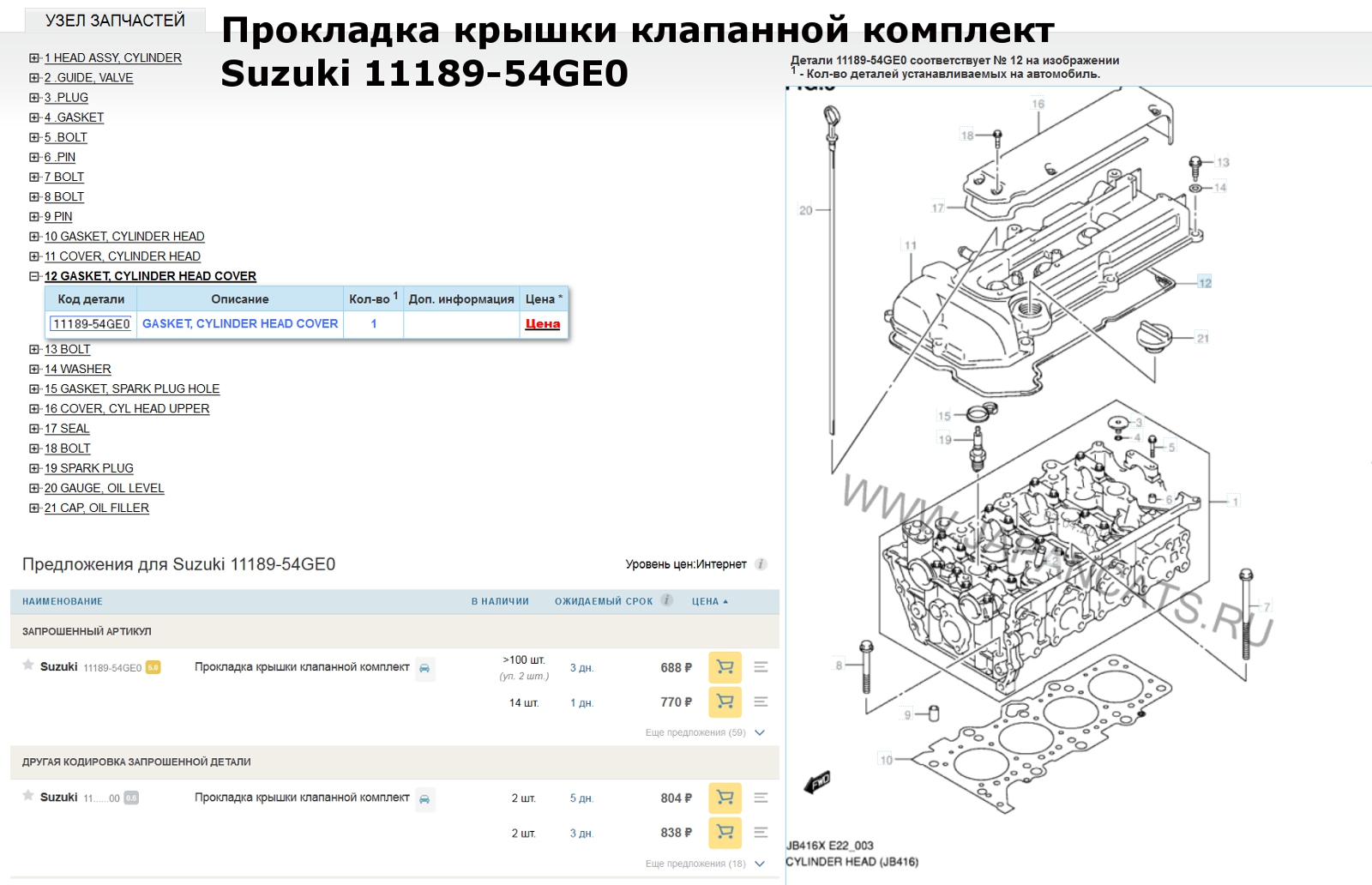Favorite the Suzuki 11189-54GE0 offer star
The image size is (1372, 885).
pyautogui.click(x=28, y=665)
